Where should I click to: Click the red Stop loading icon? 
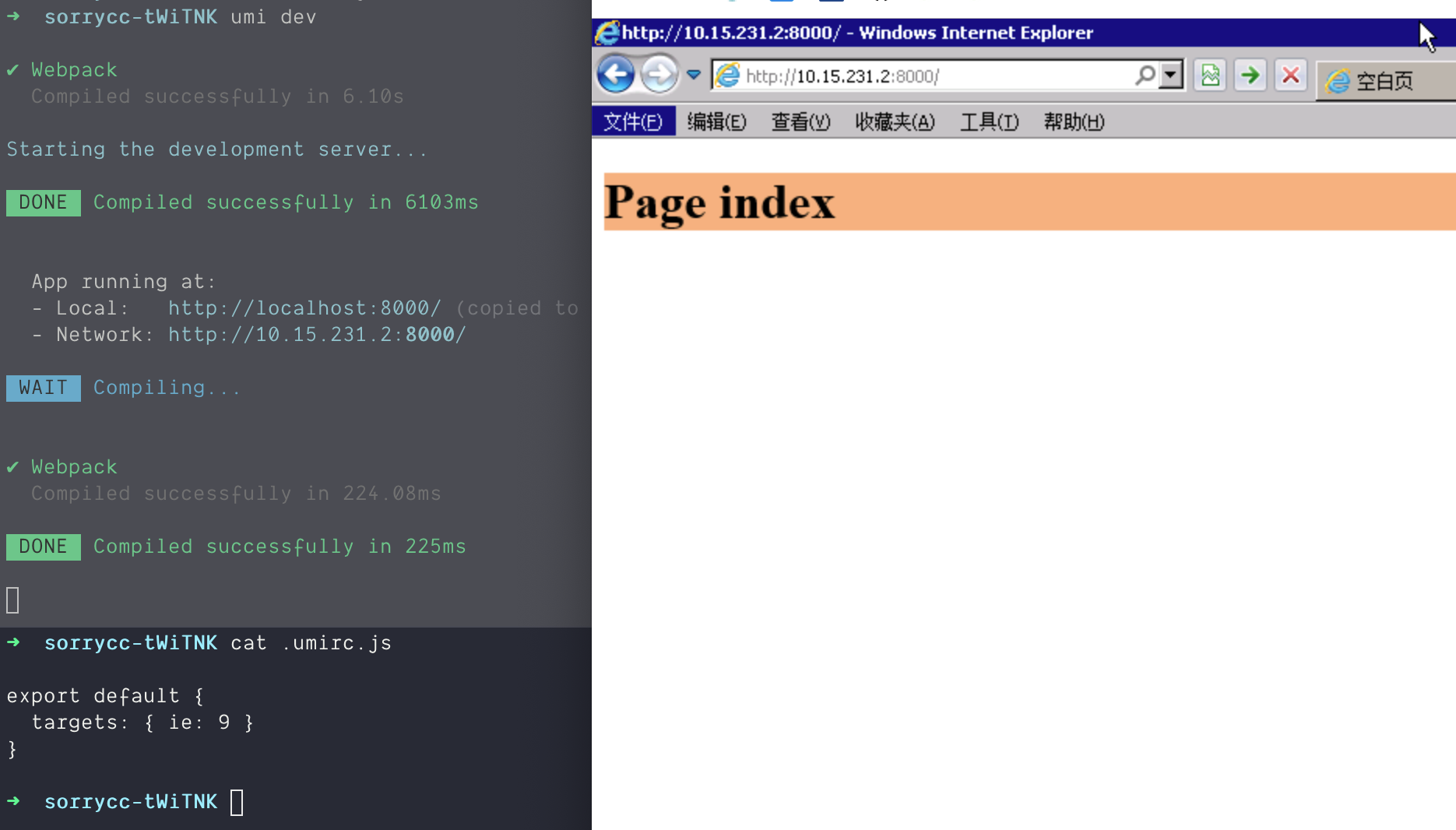tap(1290, 76)
